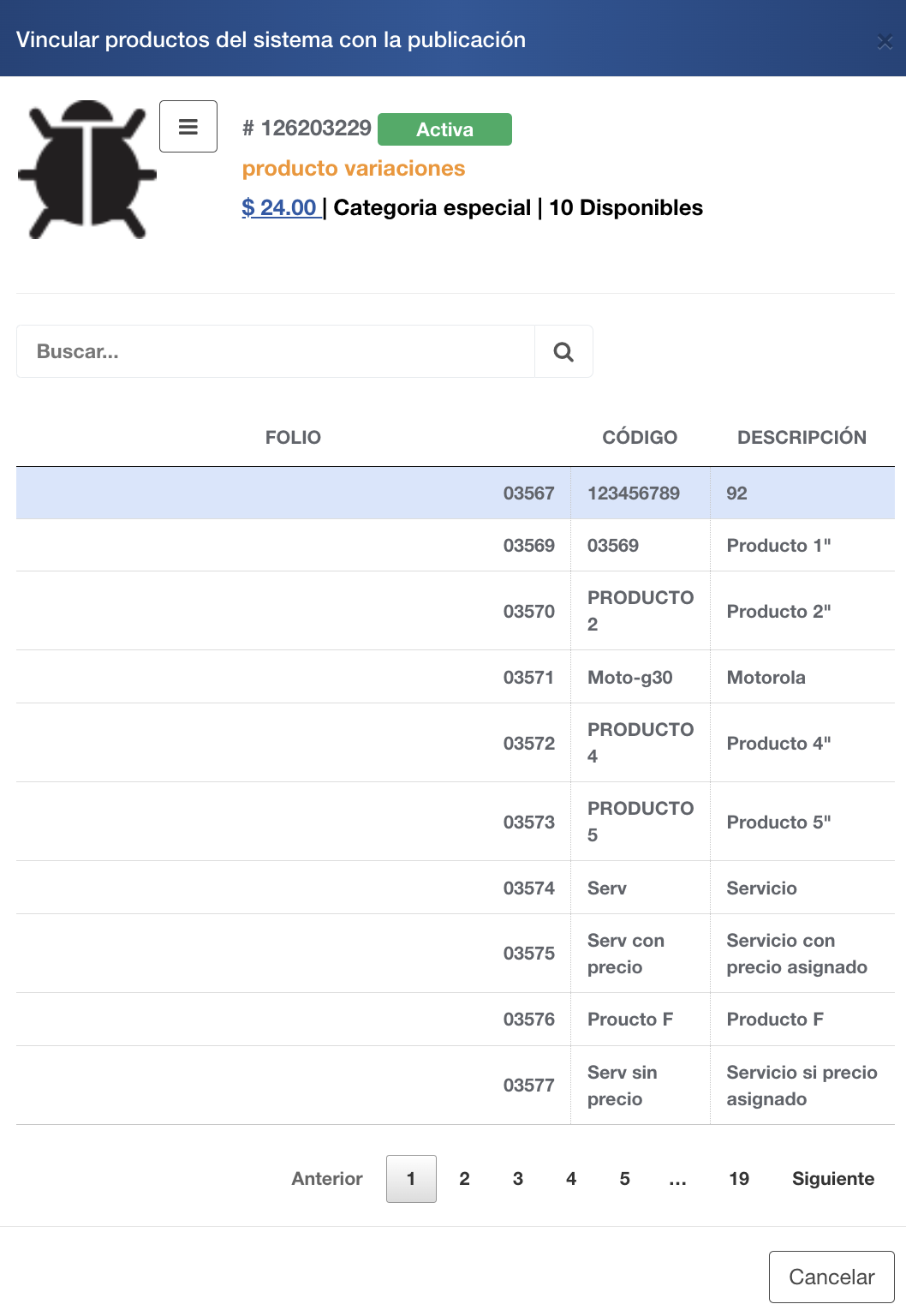
Task: Select the row with folio 03567
Action: point(455,493)
